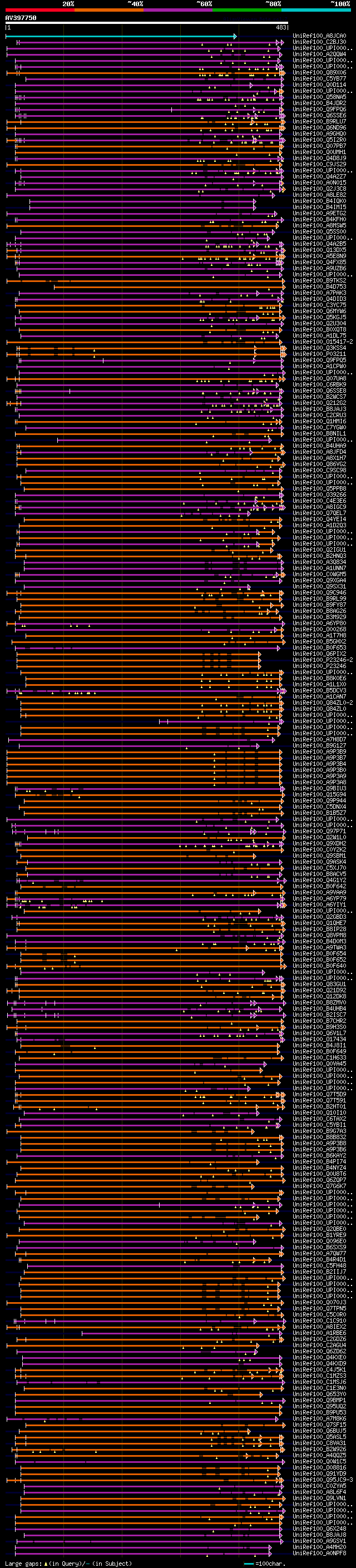
Task: Click hit label UniRef100_C4E3E6
Action: (x=319, y=501)
